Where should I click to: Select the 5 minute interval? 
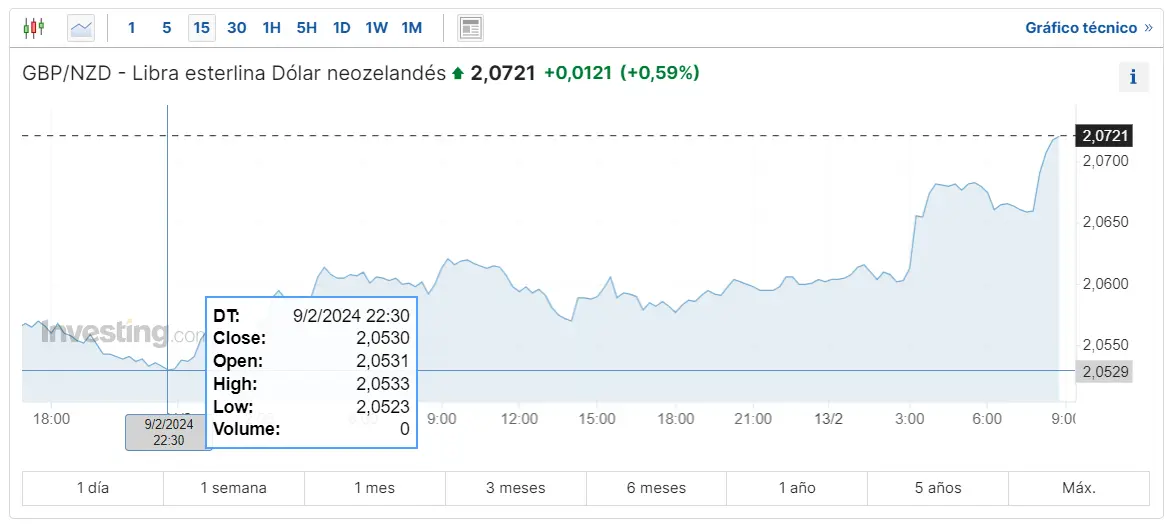pyautogui.click(x=167, y=28)
